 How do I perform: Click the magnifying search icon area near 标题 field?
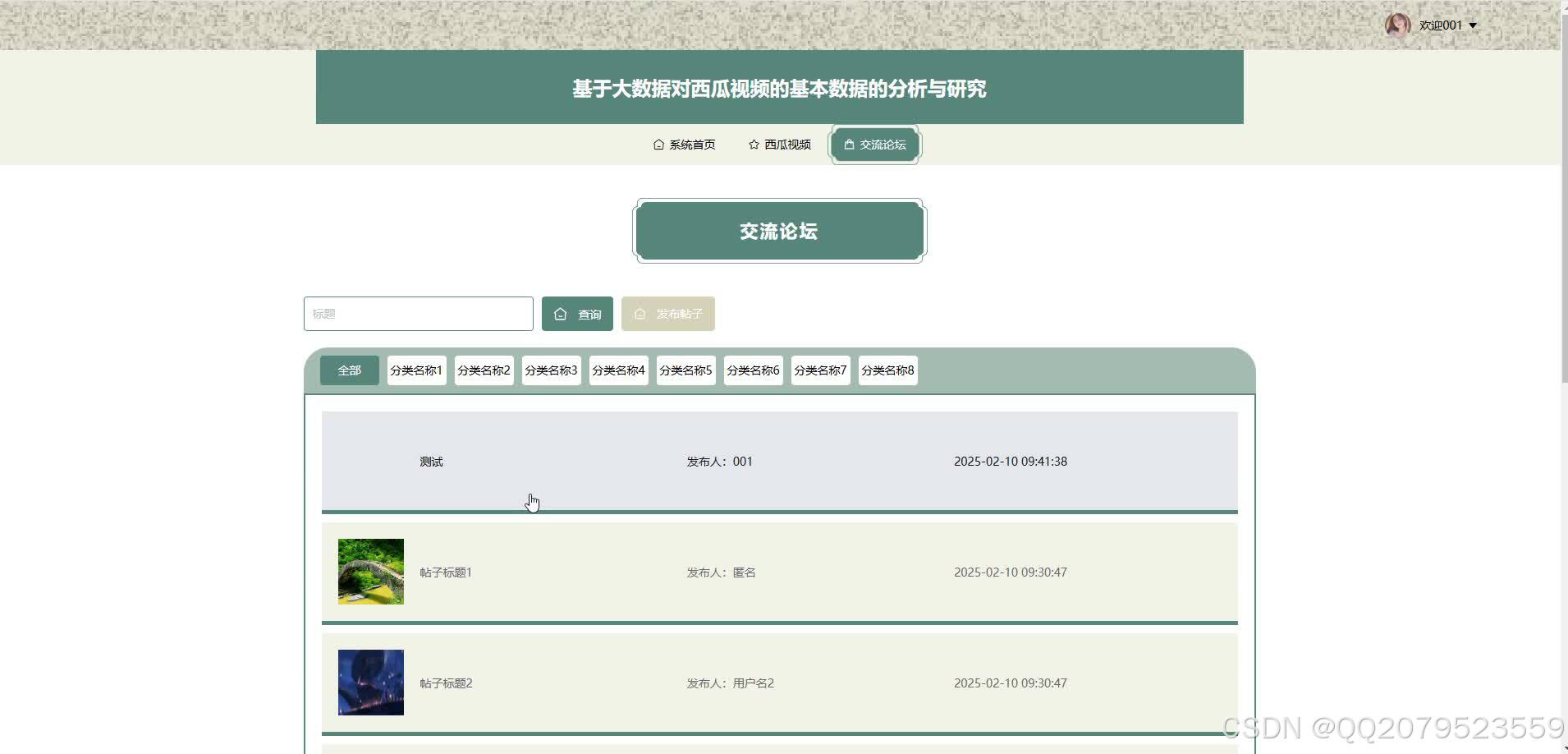point(561,313)
